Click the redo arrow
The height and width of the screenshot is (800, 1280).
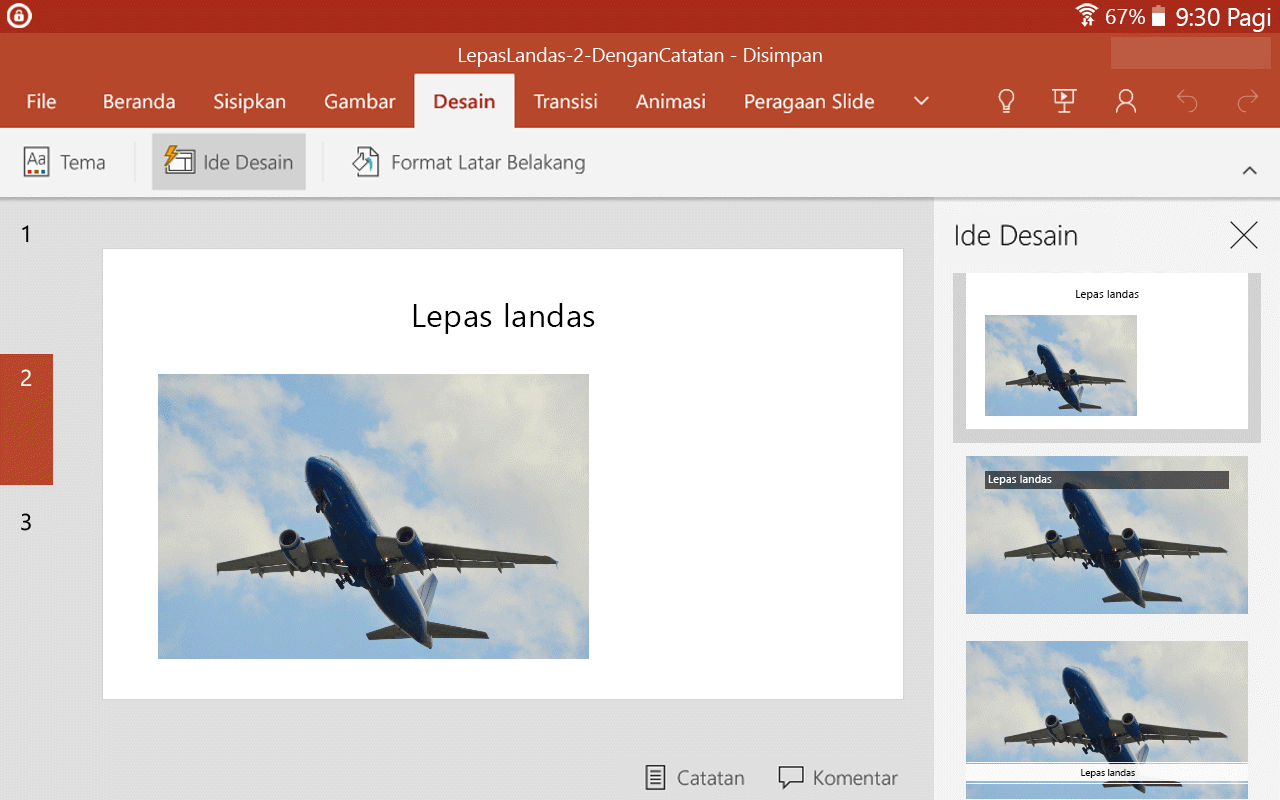[x=1247, y=101]
